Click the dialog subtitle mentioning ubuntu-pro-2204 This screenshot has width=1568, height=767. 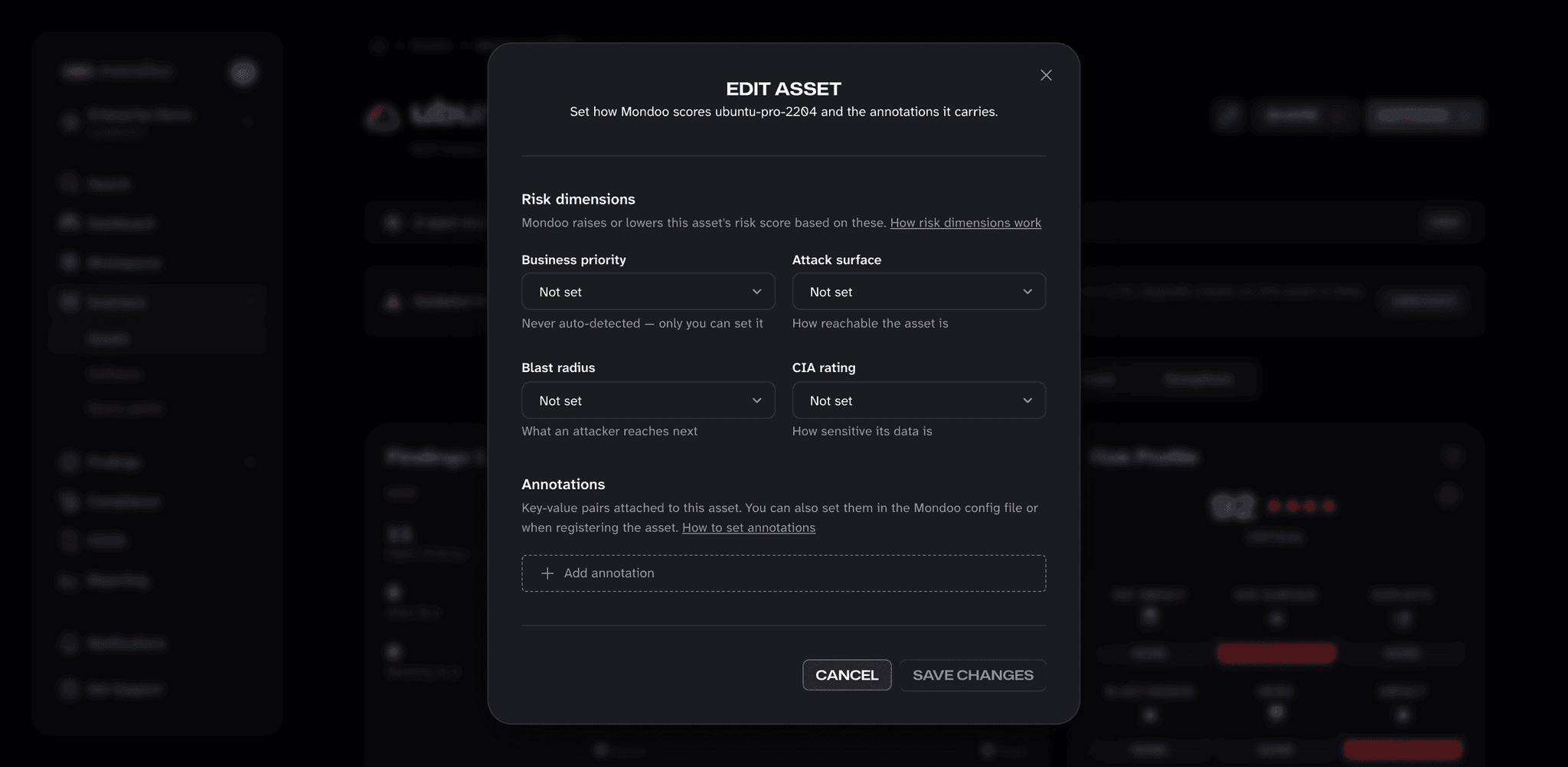point(783,112)
